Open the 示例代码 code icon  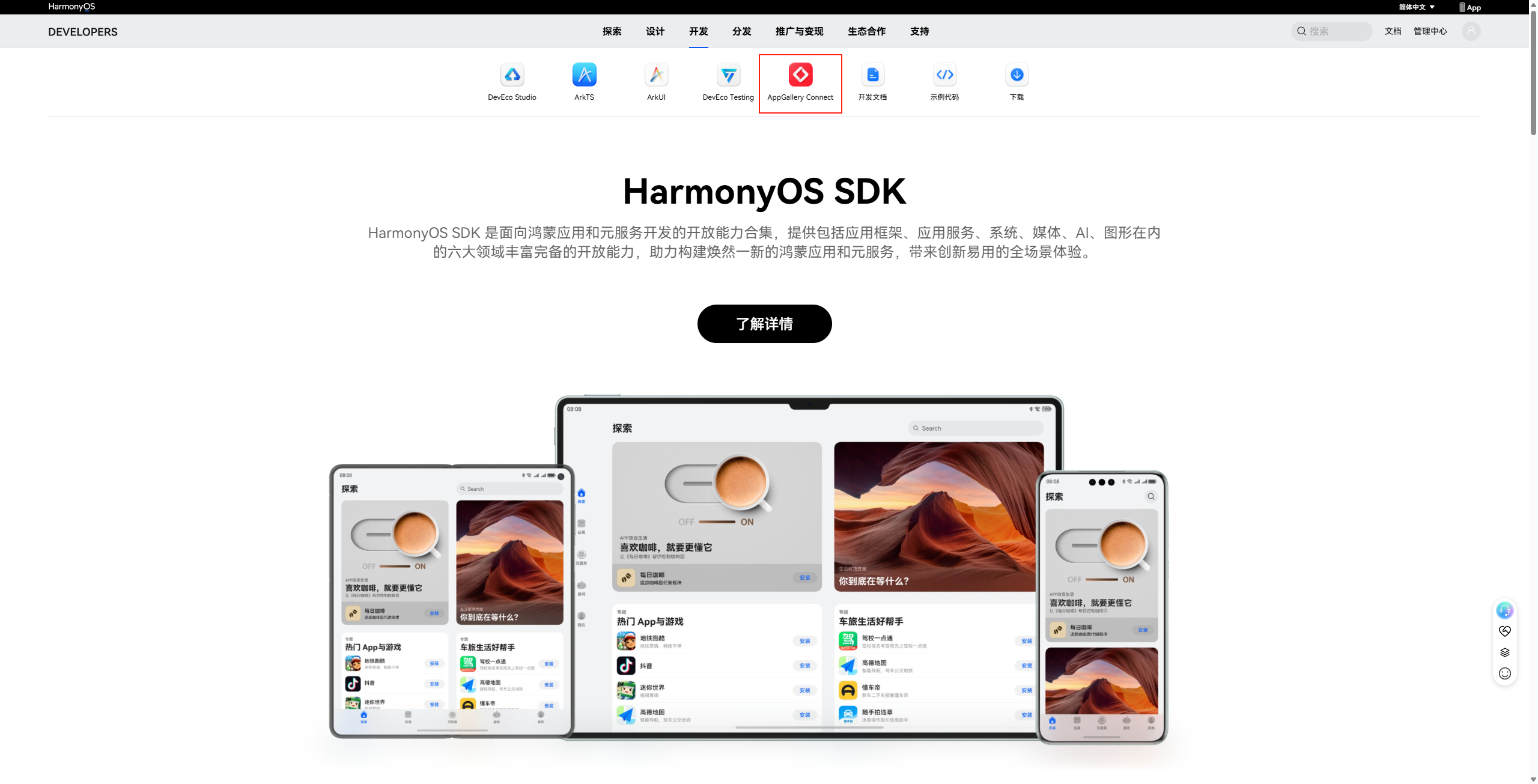[944, 74]
